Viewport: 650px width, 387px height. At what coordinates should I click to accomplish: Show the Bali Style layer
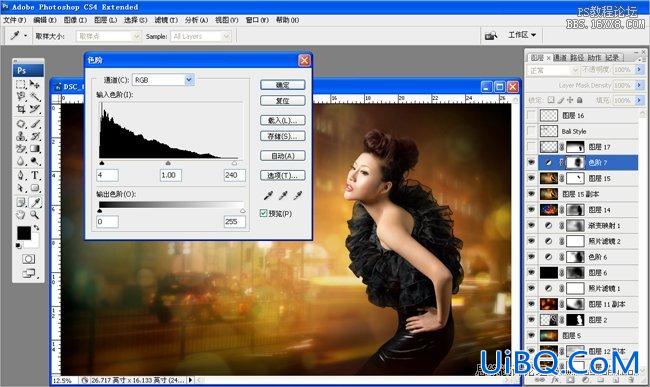tap(531, 131)
